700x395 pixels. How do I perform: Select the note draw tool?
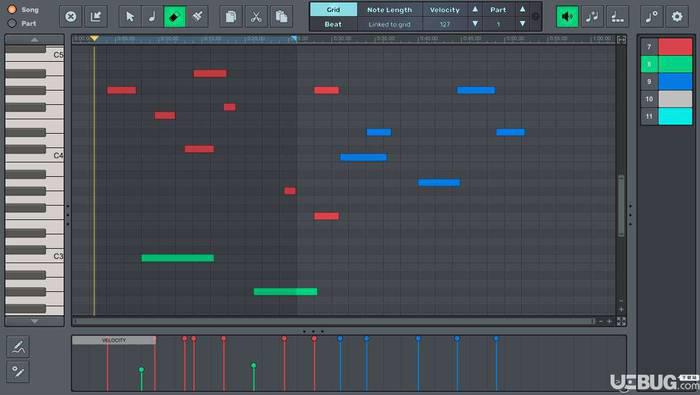click(152, 17)
